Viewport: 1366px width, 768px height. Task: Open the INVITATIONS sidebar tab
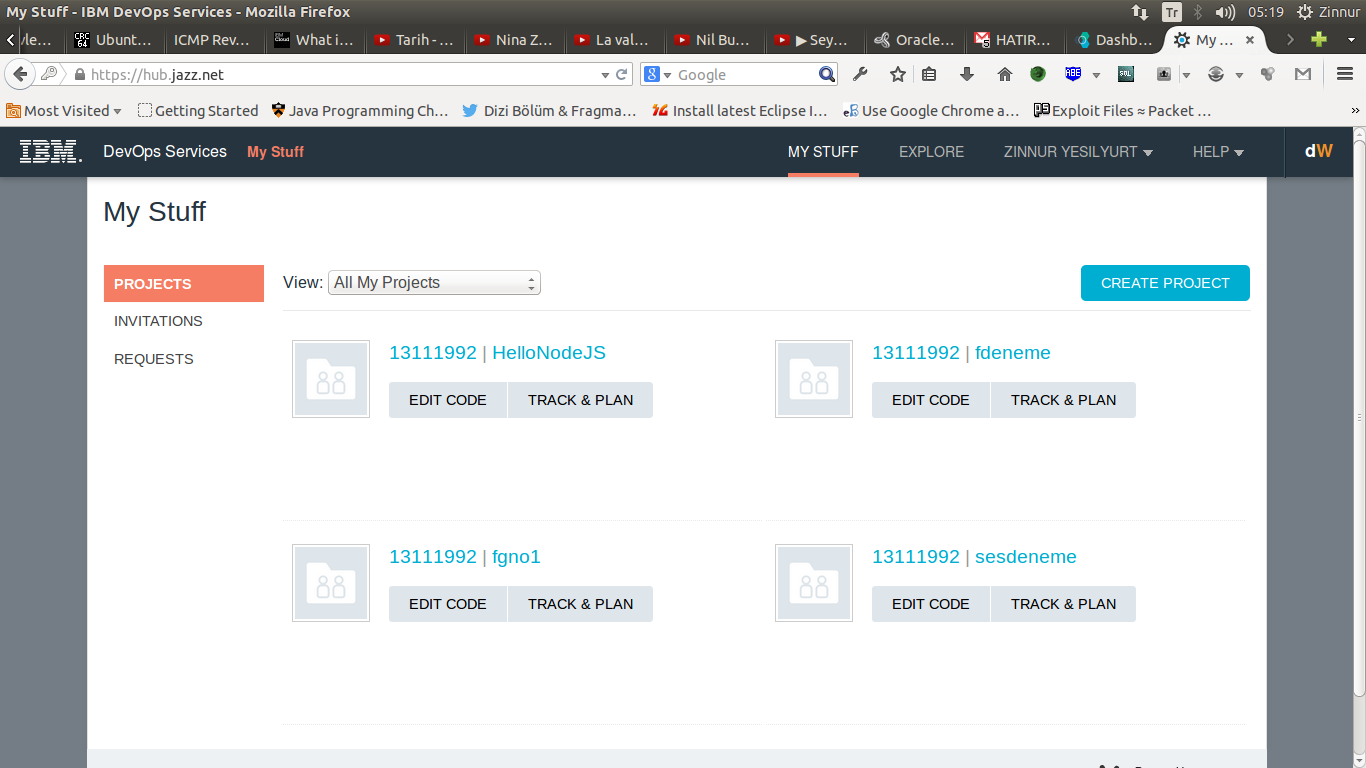[x=158, y=321]
